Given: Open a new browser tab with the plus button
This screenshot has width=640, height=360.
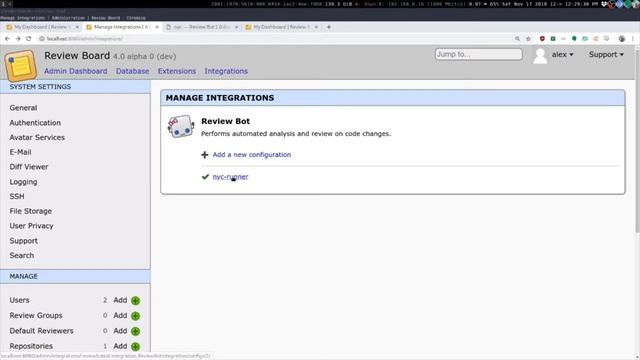Looking at the screenshot, I should coord(329,27).
